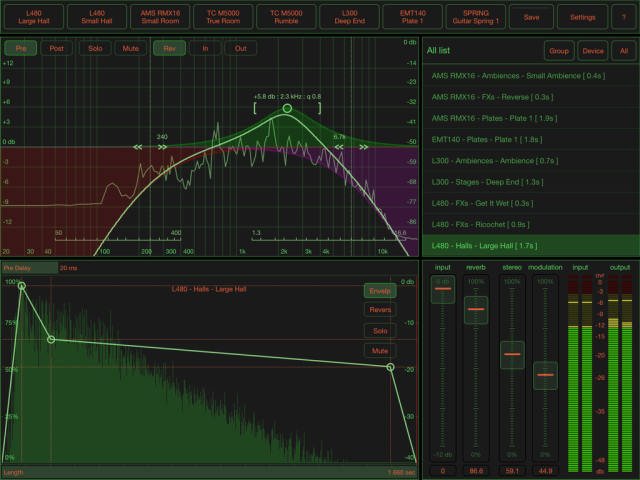Click the EQ peak band handle at 2.3 kHz
Image resolution: width=640 pixels, height=480 pixels.
coord(287,108)
